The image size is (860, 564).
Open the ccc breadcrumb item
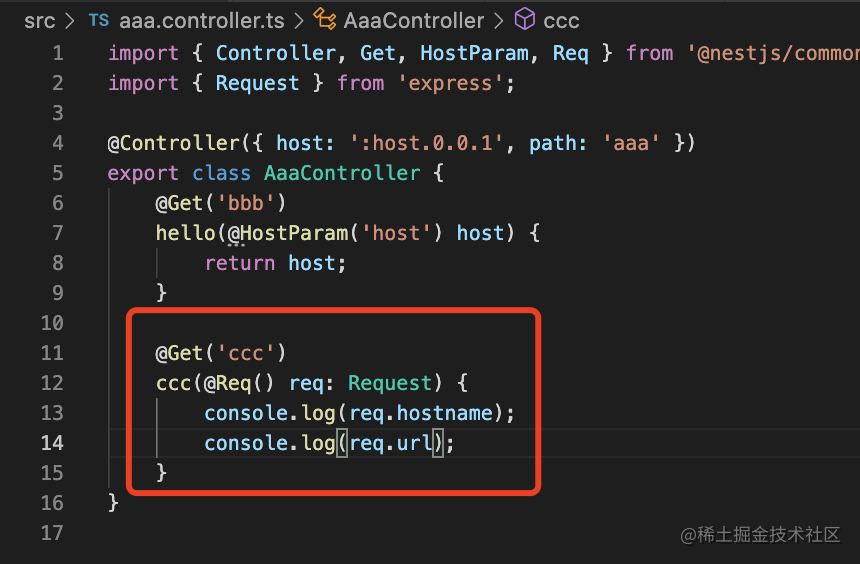pyautogui.click(x=561, y=21)
